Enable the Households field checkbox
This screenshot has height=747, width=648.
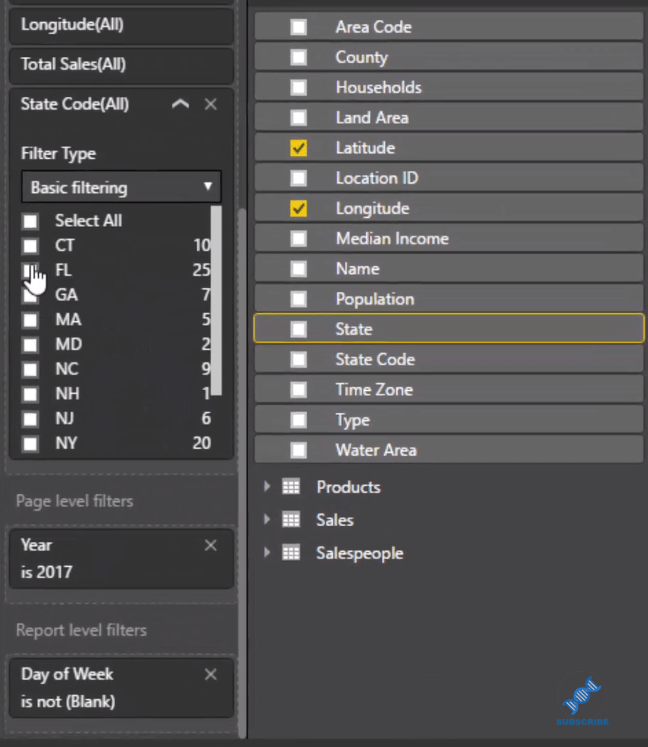pyautogui.click(x=299, y=88)
